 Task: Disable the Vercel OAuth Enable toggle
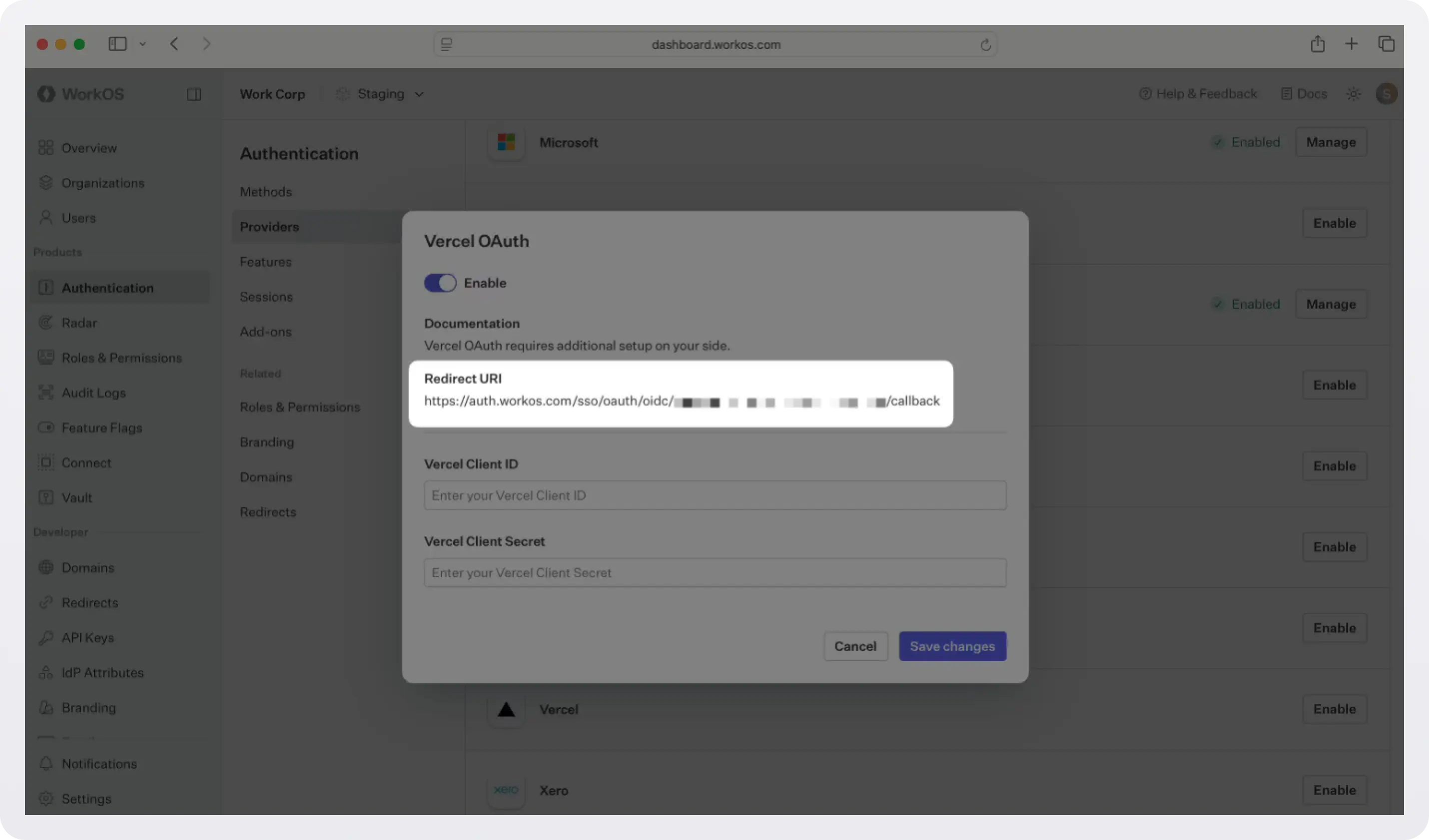click(x=440, y=282)
